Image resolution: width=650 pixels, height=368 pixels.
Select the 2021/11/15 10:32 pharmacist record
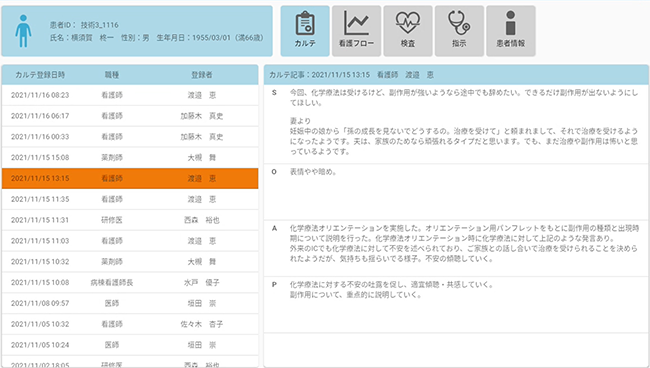[x=130, y=261]
